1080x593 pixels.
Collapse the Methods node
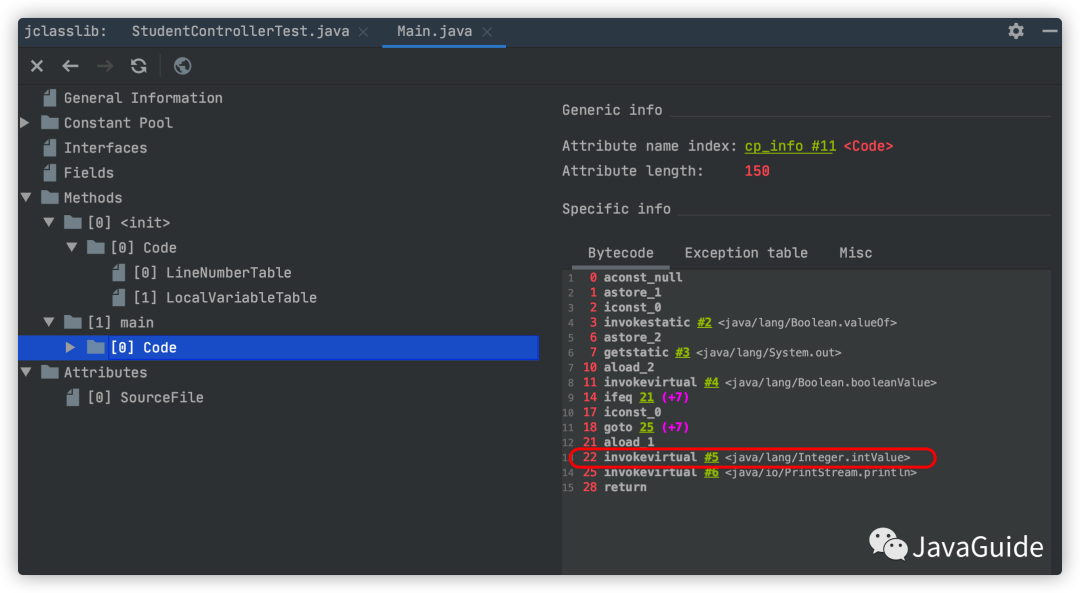pyautogui.click(x=26, y=198)
